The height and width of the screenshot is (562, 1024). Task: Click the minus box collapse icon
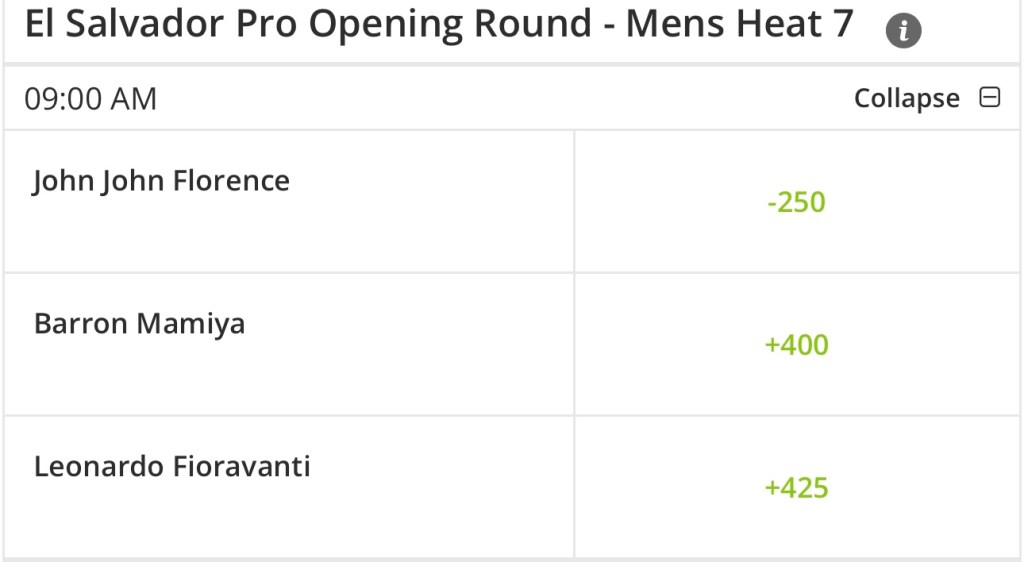click(990, 98)
